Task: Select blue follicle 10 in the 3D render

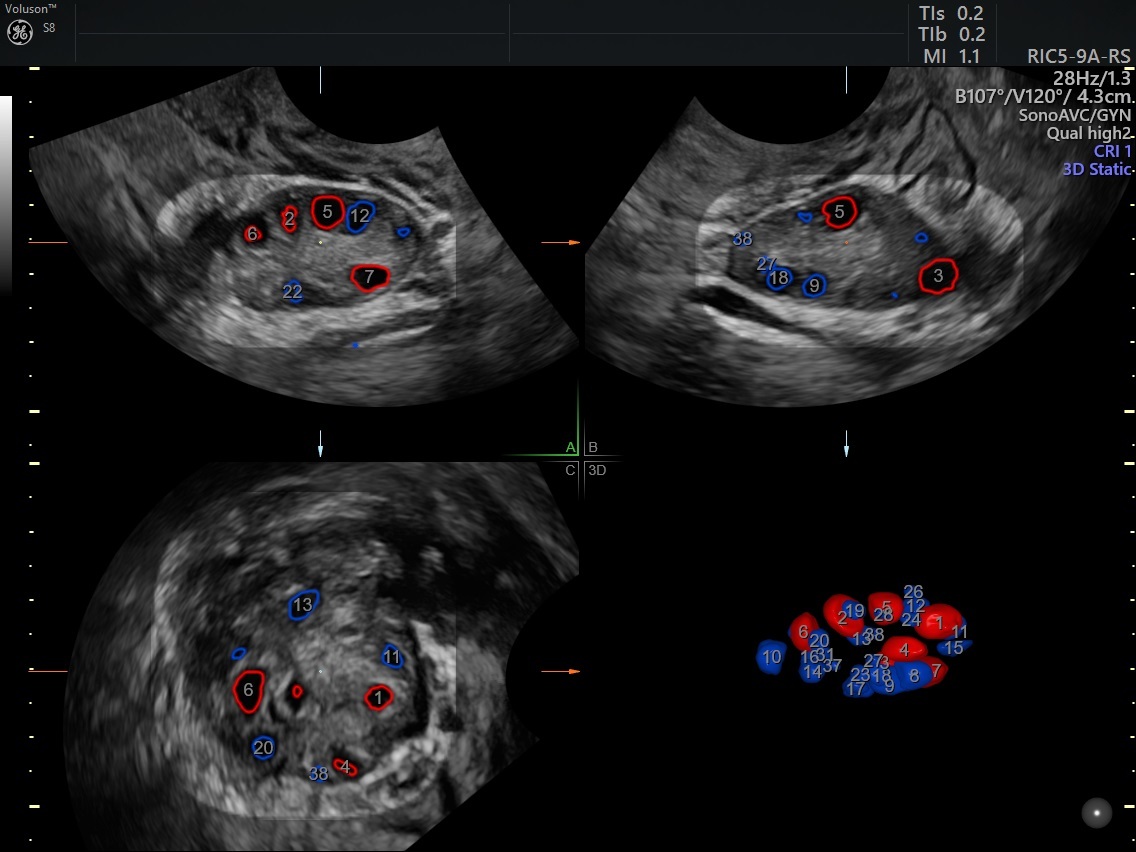Action: [771, 657]
